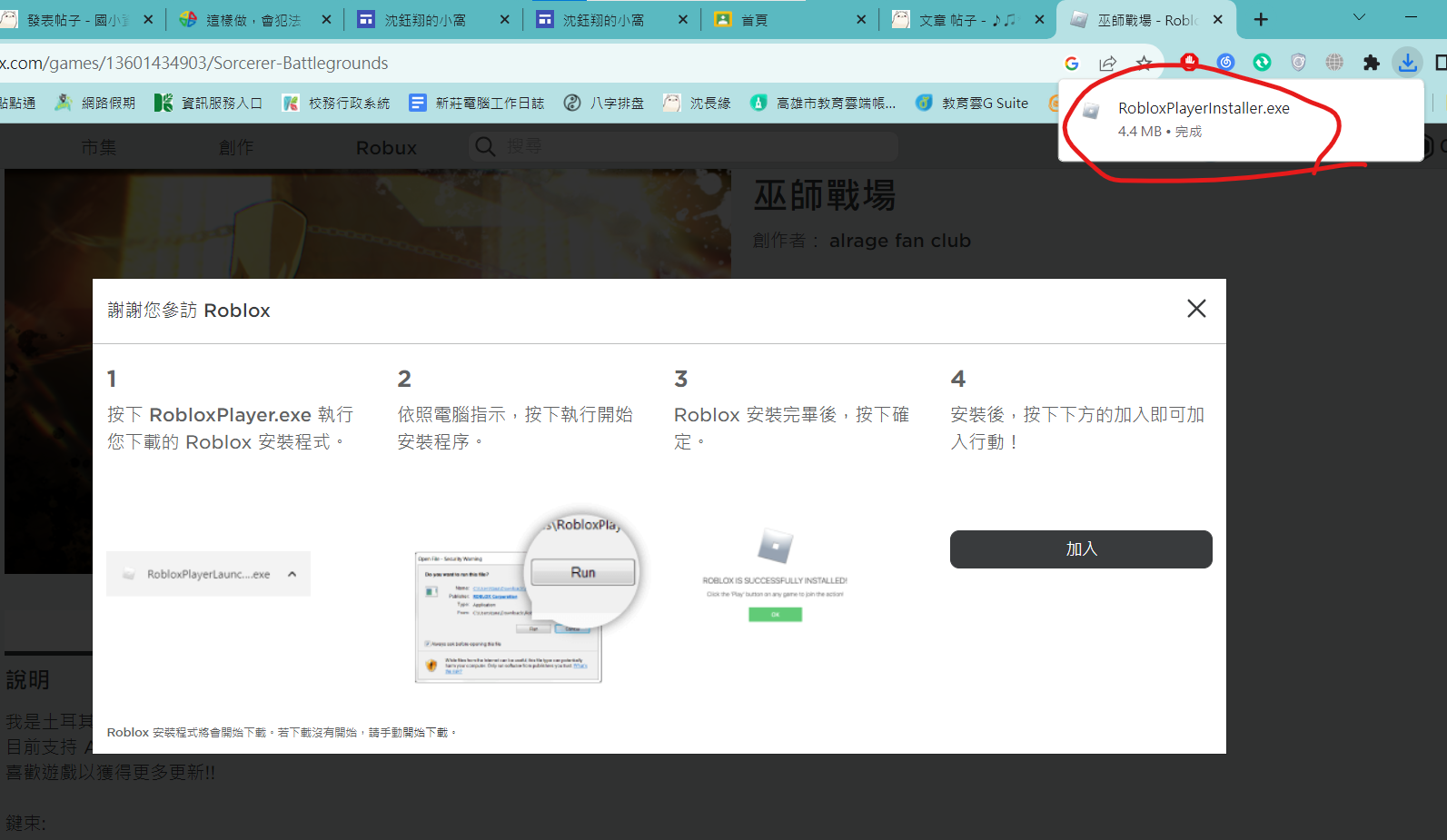Open the 市集 menu in Roblox navbar

click(x=98, y=147)
